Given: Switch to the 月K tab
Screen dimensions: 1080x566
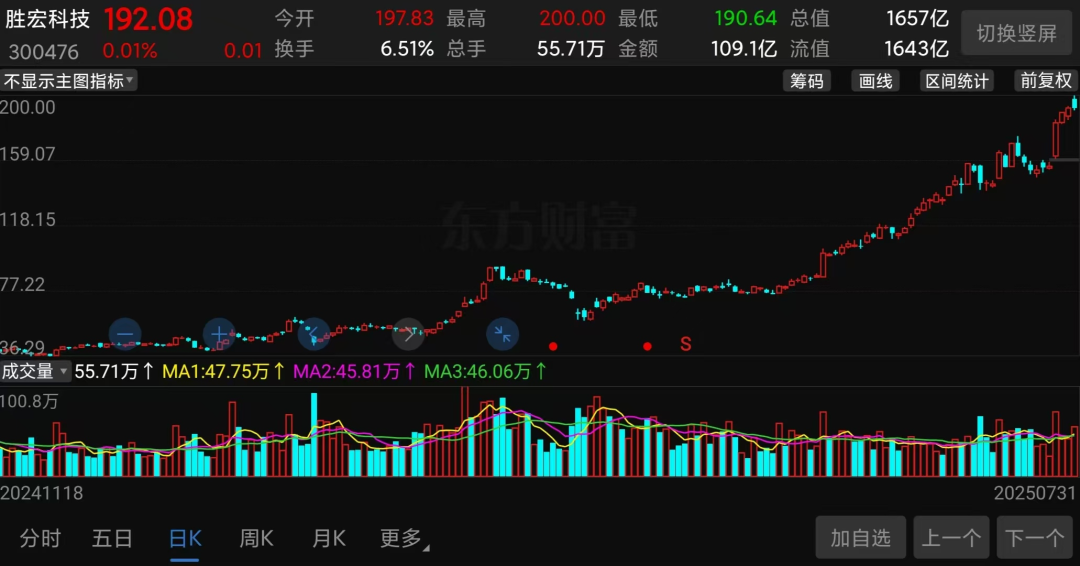Looking at the screenshot, I should click(329, 538).
